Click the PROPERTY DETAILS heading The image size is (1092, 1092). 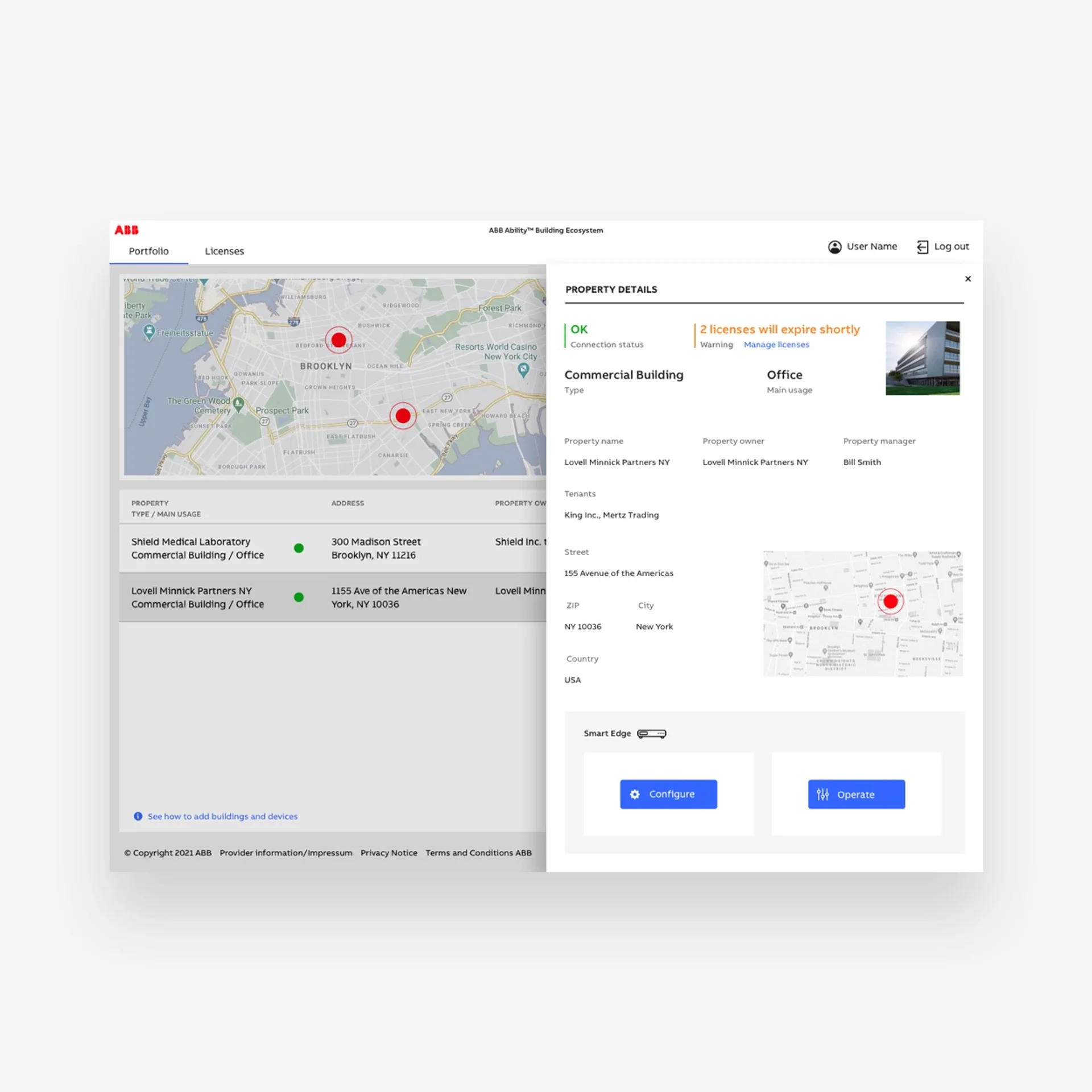pyautogui.click(x=611, y=289)
